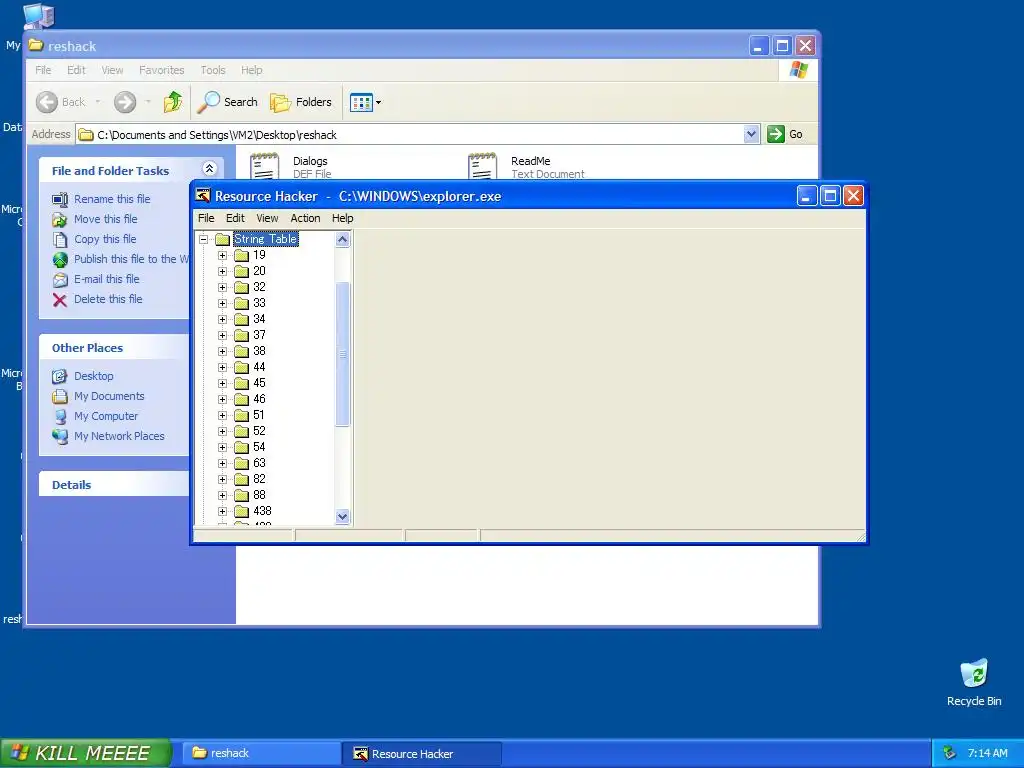The width and height of the screenshot is (1024, 768).
Task: Switch to reshack taskbar button
Action: tap(260, 754)
